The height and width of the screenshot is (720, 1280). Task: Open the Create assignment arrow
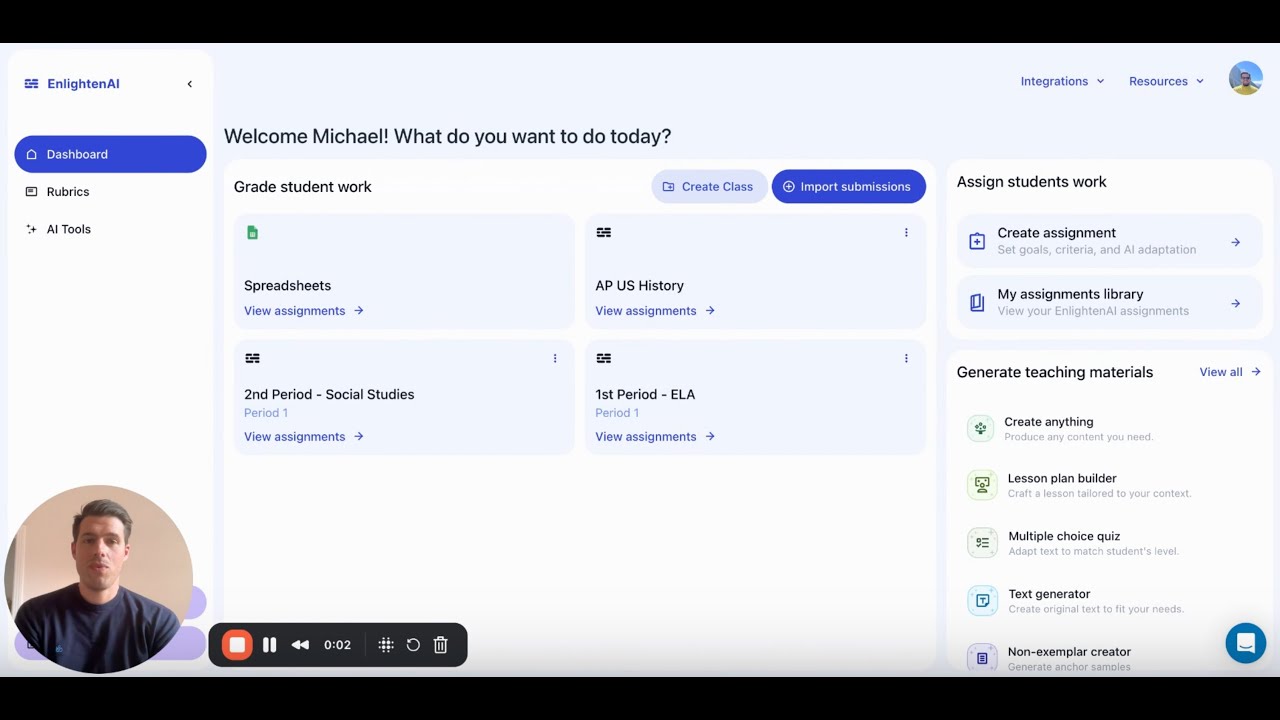pyautogui.click(x=1236, y=242)
